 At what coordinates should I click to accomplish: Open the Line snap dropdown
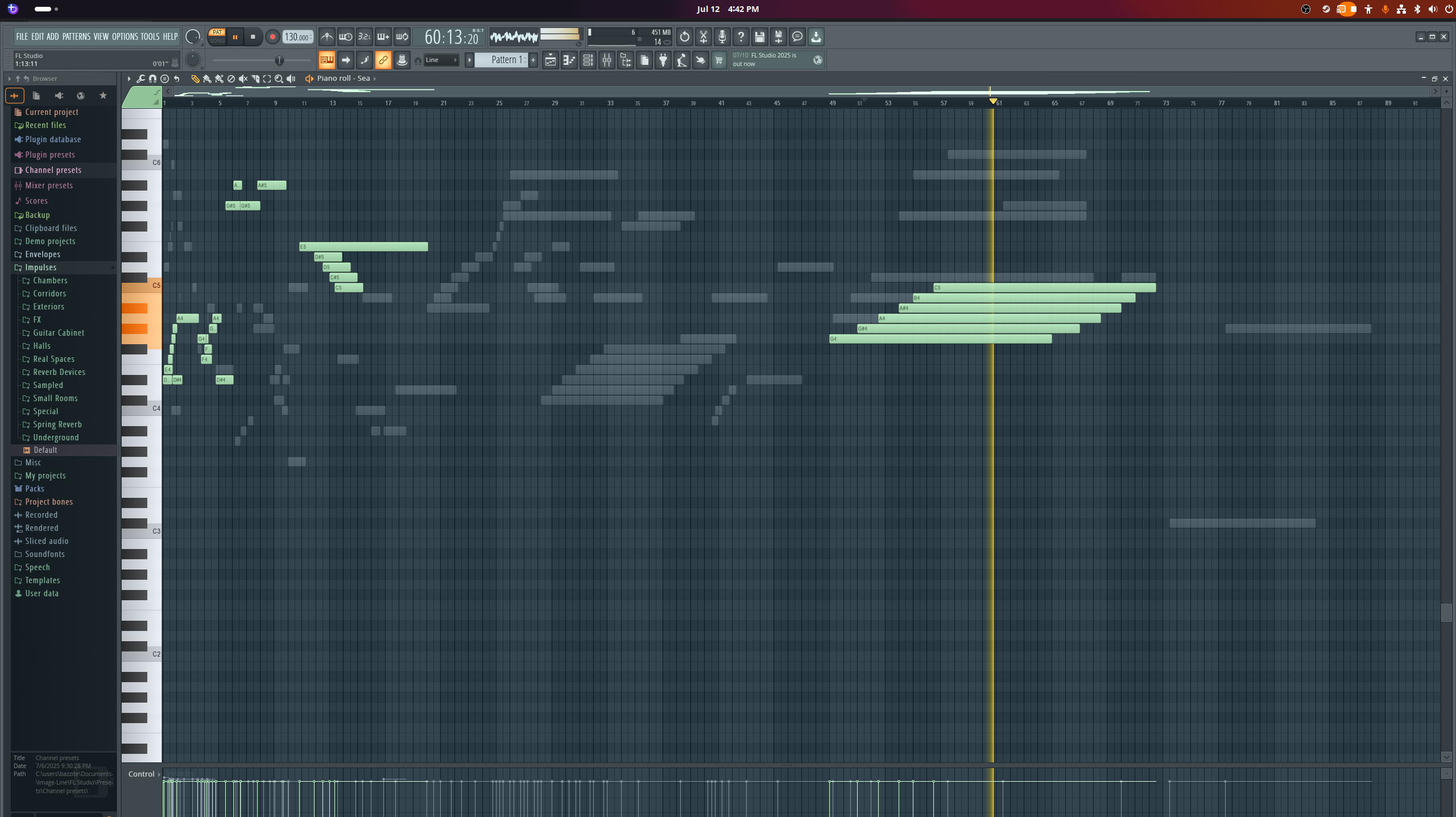[x=441, y=60]
